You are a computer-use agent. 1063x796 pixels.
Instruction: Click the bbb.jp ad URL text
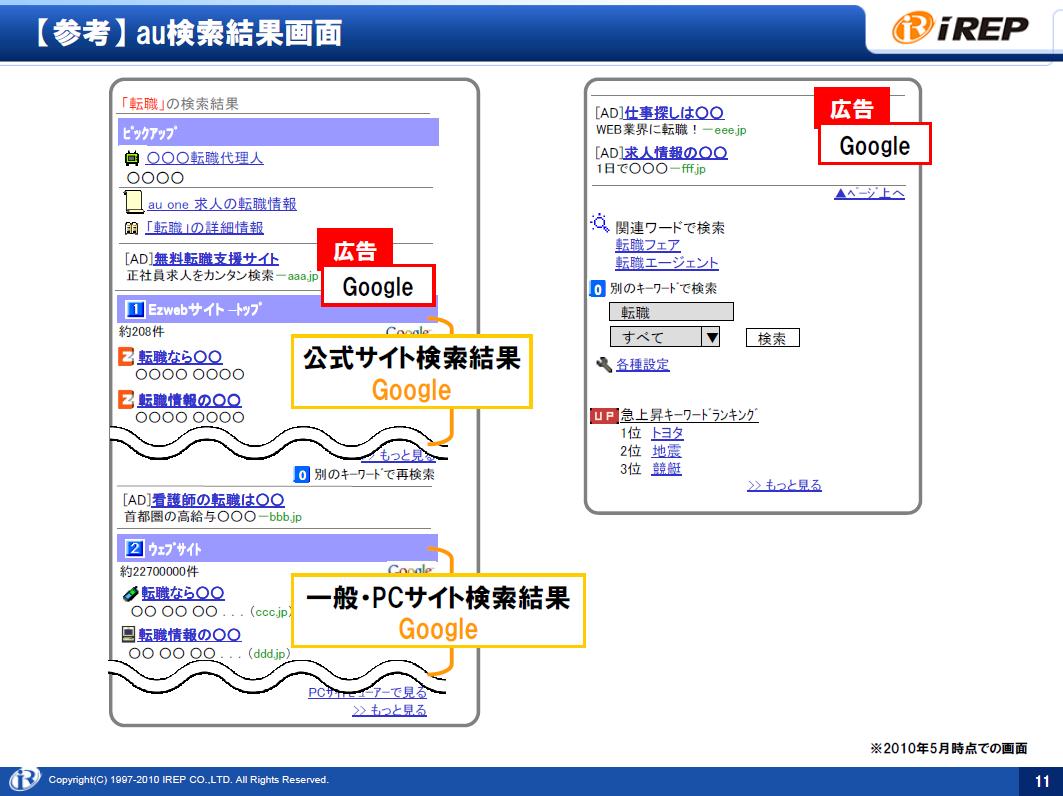click(x=286, y=517)
